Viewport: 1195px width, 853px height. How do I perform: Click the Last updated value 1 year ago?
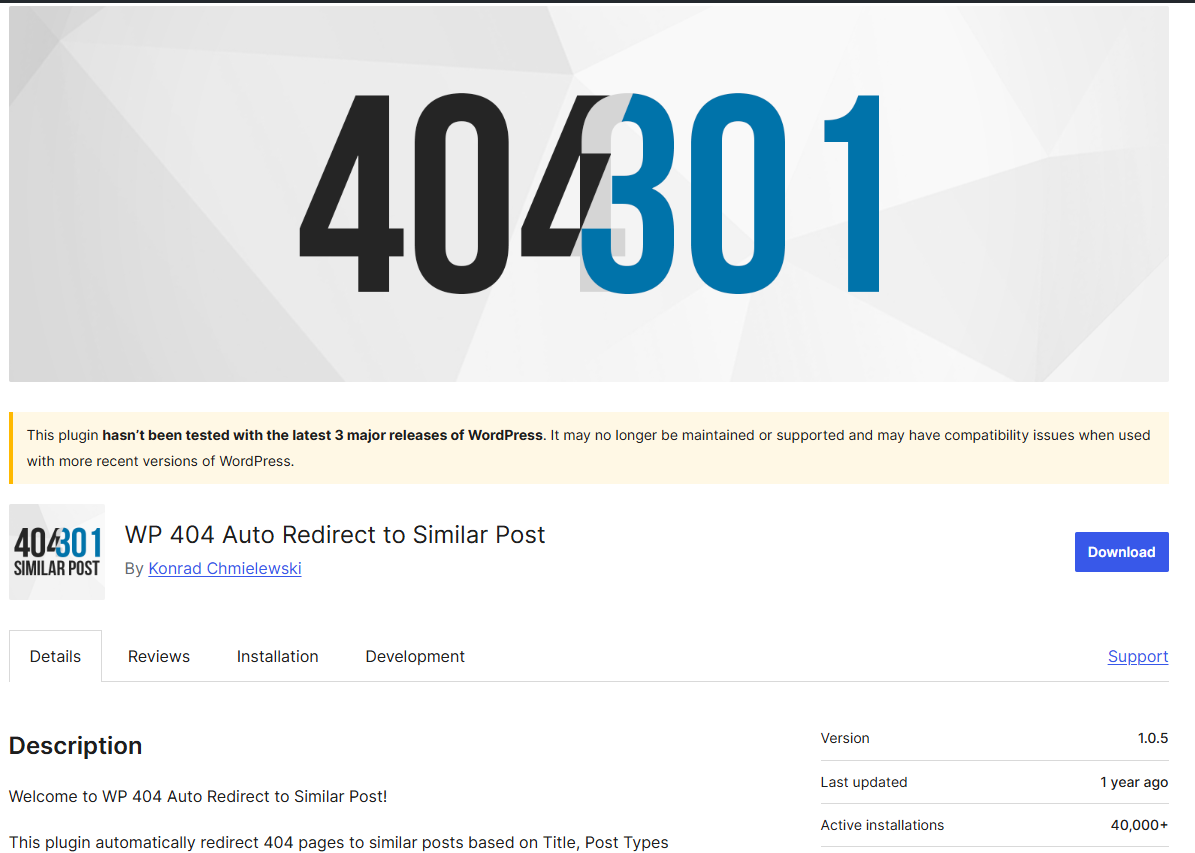[x=1134, y=782]
